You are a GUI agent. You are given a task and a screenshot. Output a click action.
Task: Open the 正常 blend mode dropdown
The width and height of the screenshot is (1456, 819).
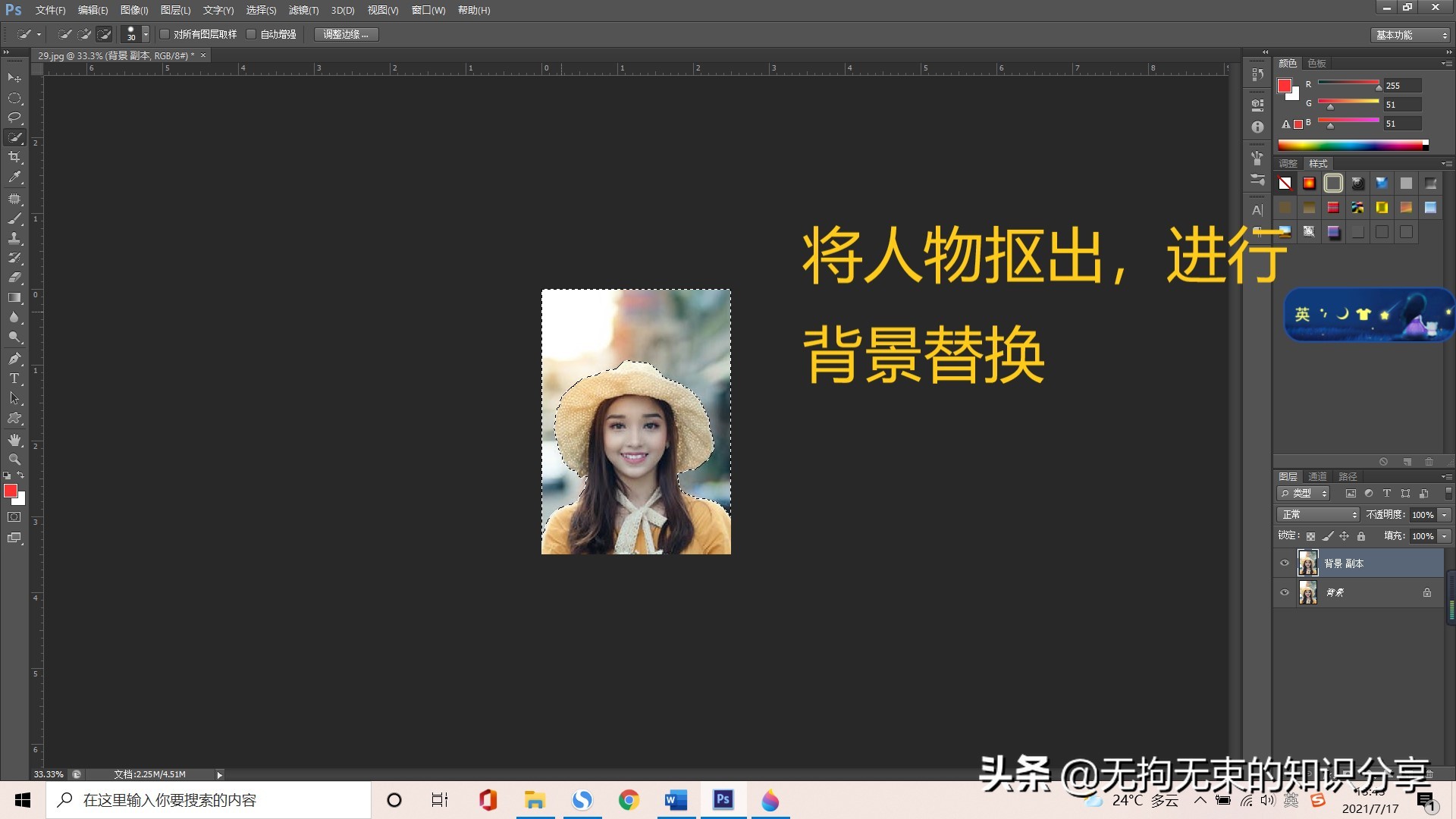[x=1317, y=514]
